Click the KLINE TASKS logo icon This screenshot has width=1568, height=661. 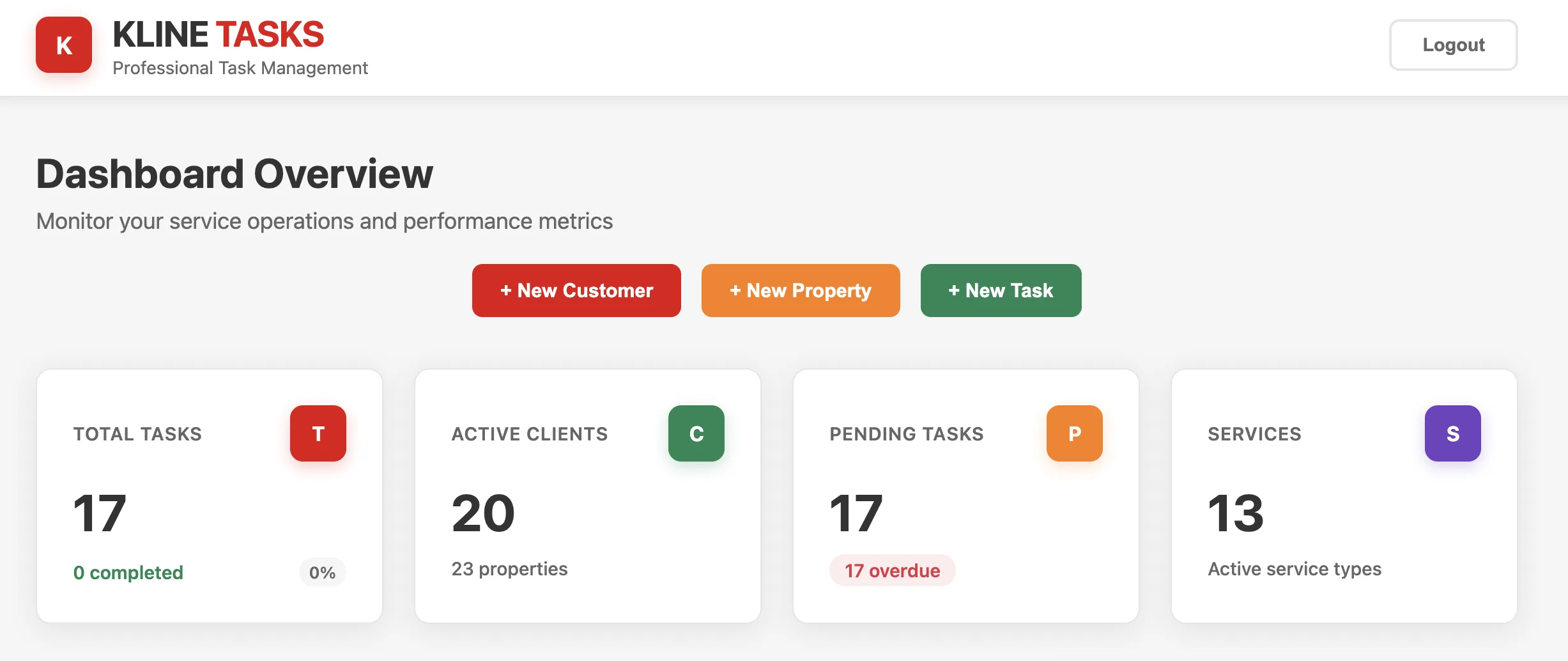[x=63, y=45]
